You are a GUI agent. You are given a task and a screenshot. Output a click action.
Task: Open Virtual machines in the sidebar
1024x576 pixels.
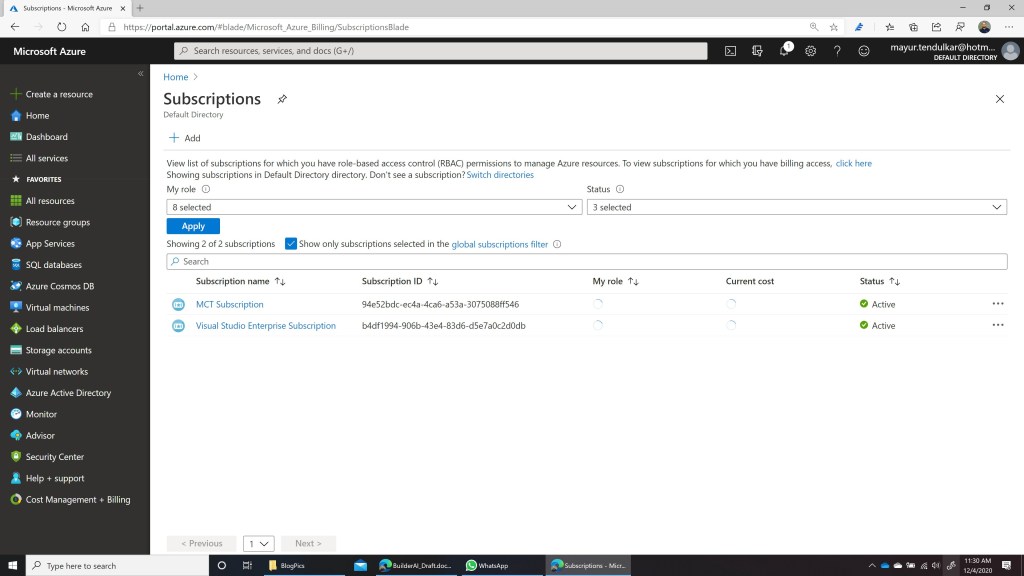point(57,308)
